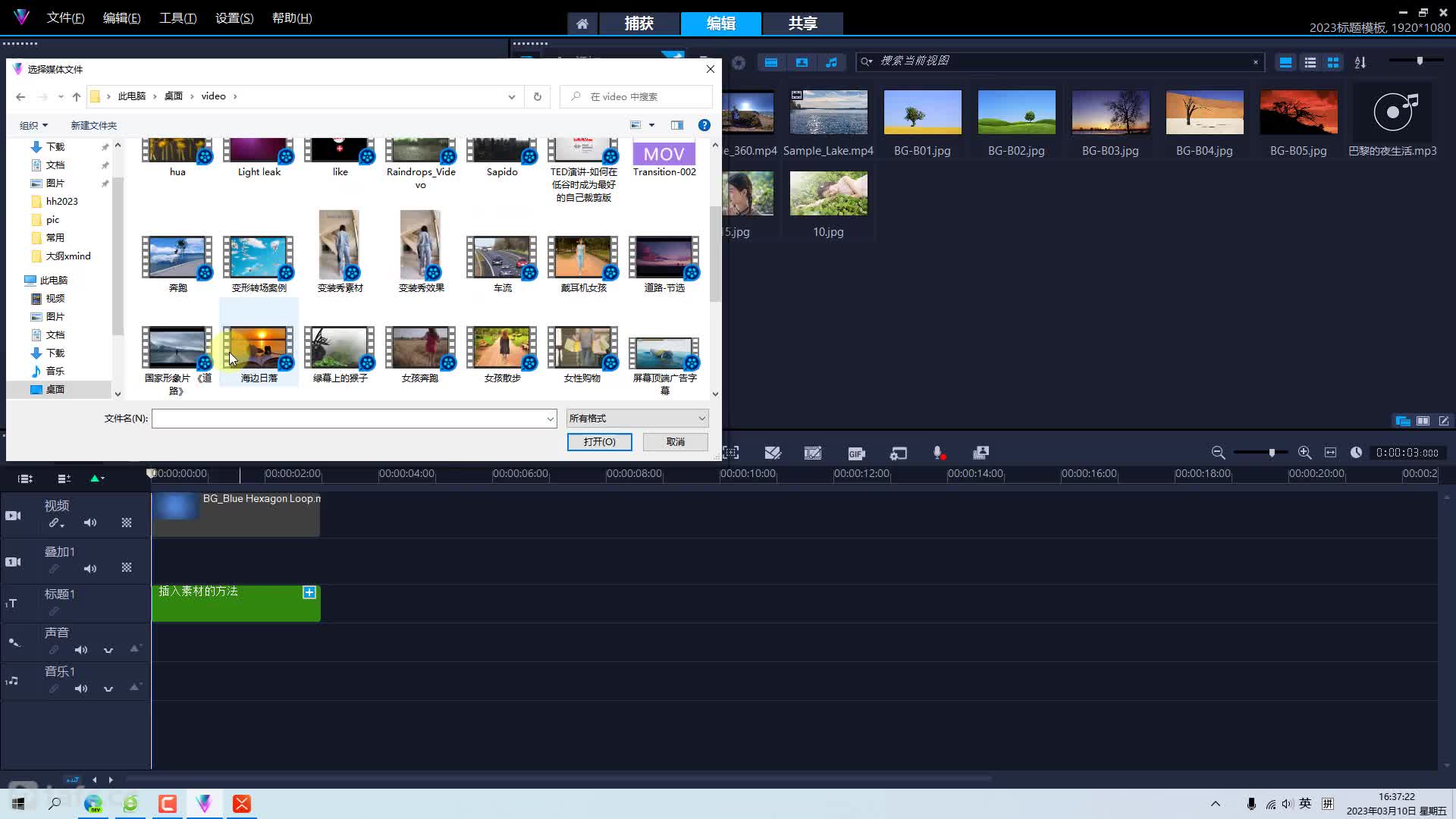Open the view options dropdown arrow
Screen dimensions: 1456x819
(651, 125)
